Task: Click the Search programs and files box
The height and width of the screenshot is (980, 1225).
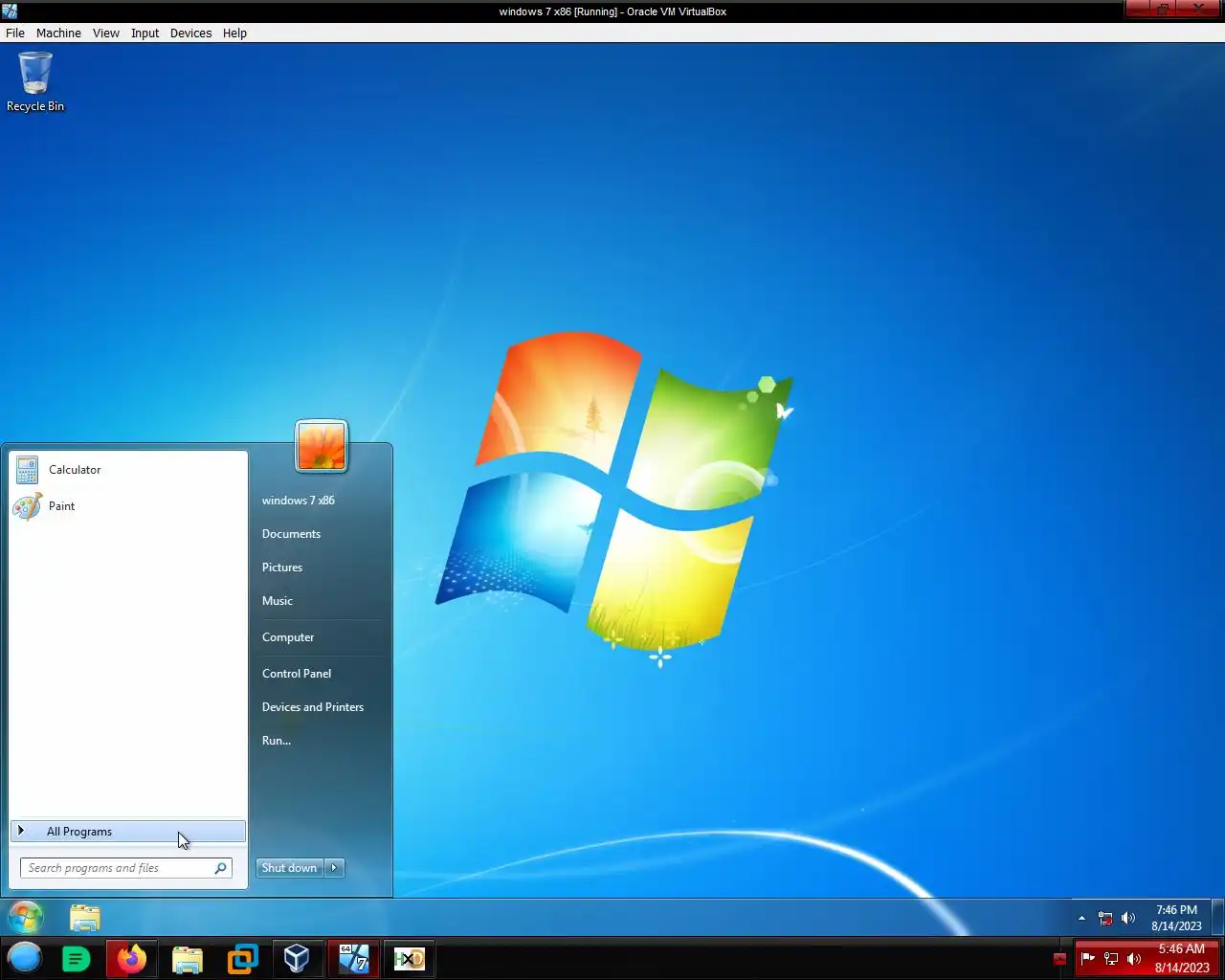Action: point(125,868)
